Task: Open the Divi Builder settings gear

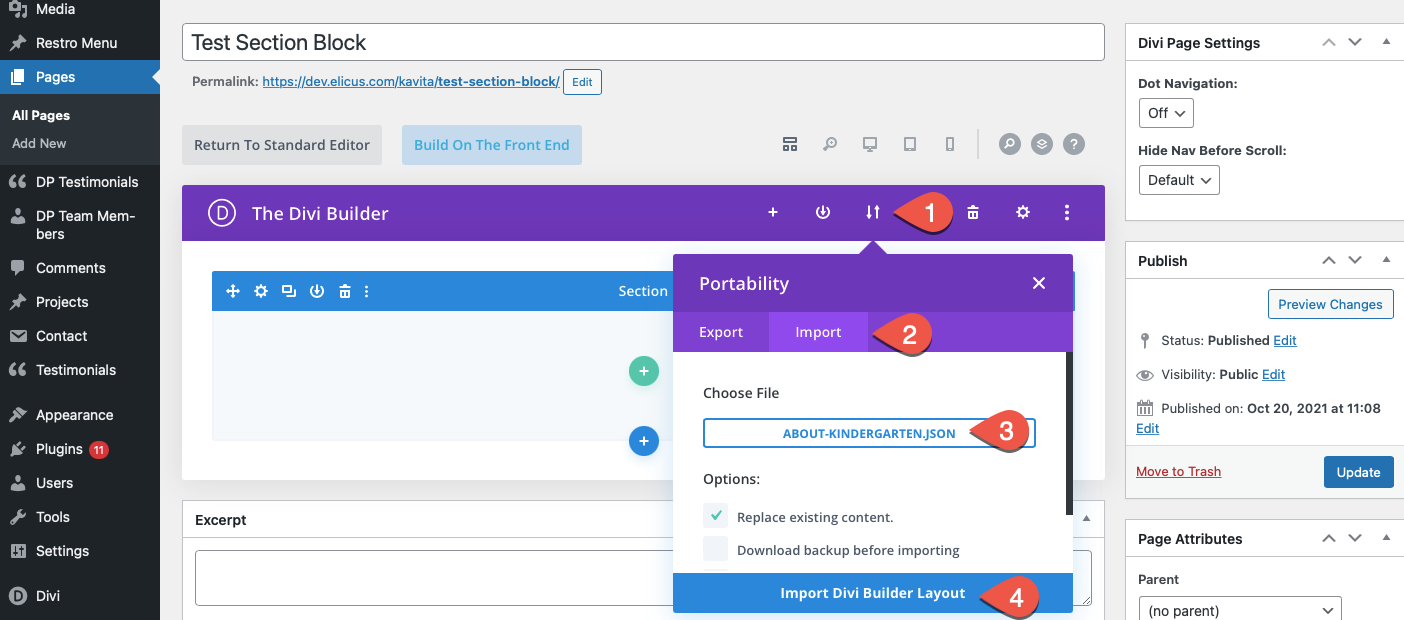Action: 1022,212
